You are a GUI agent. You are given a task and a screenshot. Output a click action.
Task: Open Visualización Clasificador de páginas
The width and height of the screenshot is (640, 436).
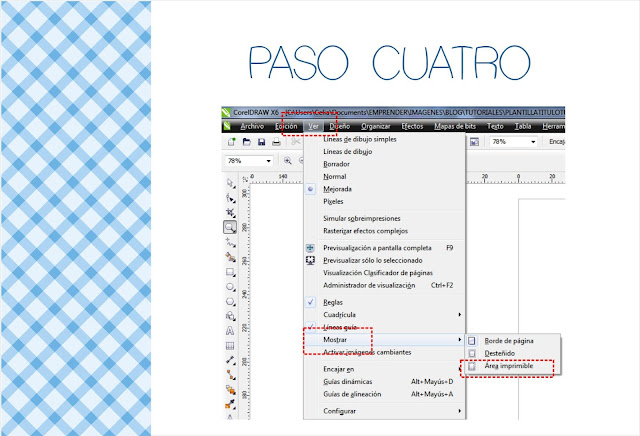tap(378, 273)
